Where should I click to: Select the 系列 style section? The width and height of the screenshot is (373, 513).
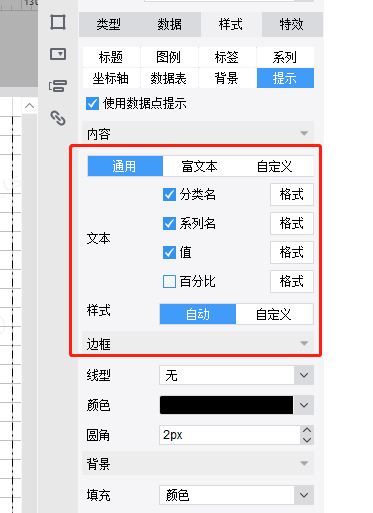[x=285, y=57]
